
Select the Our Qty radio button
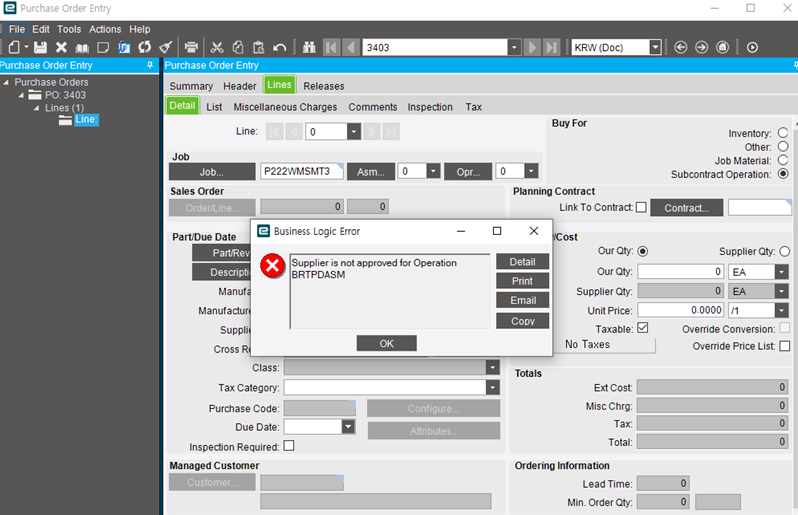[643, 251]
